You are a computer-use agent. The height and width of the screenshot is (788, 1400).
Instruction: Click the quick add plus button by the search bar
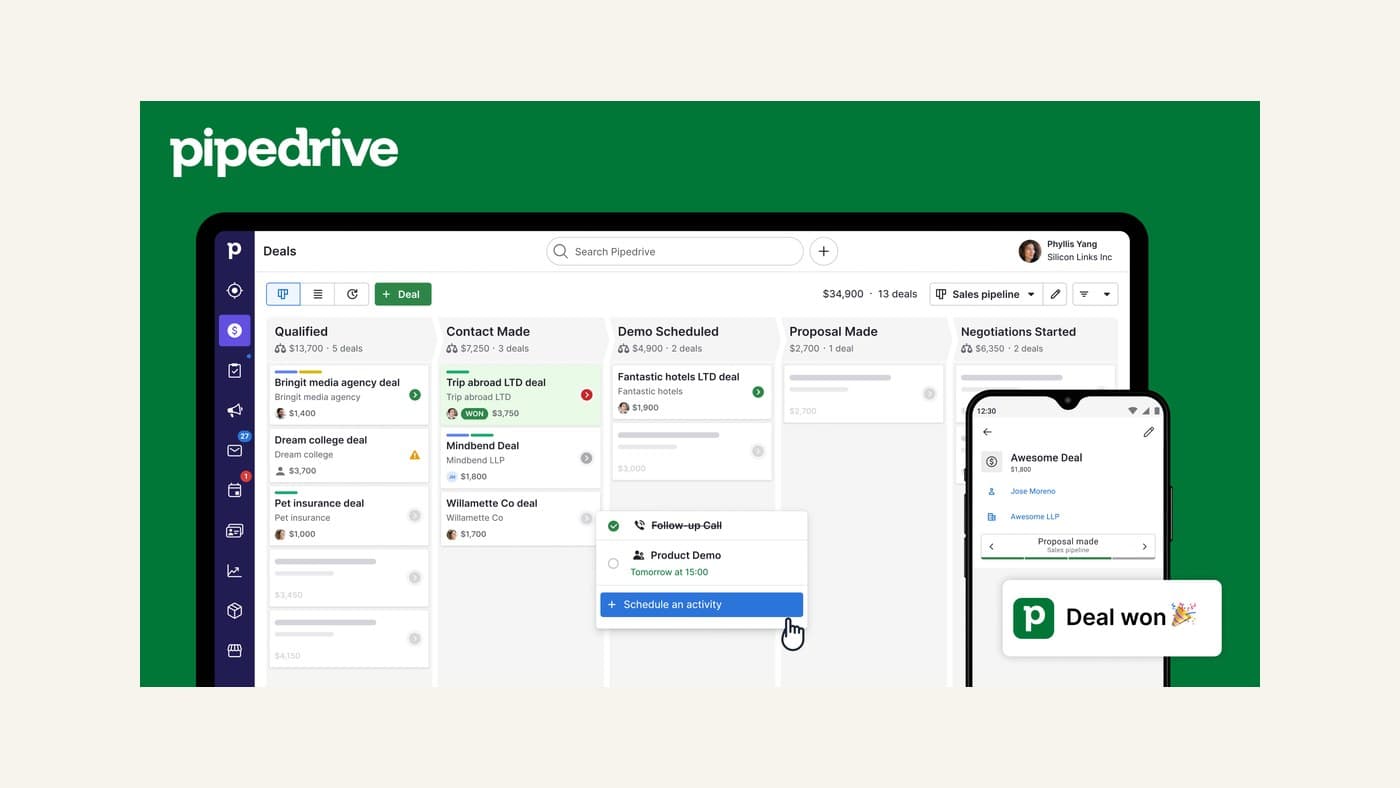coord(823,251)
